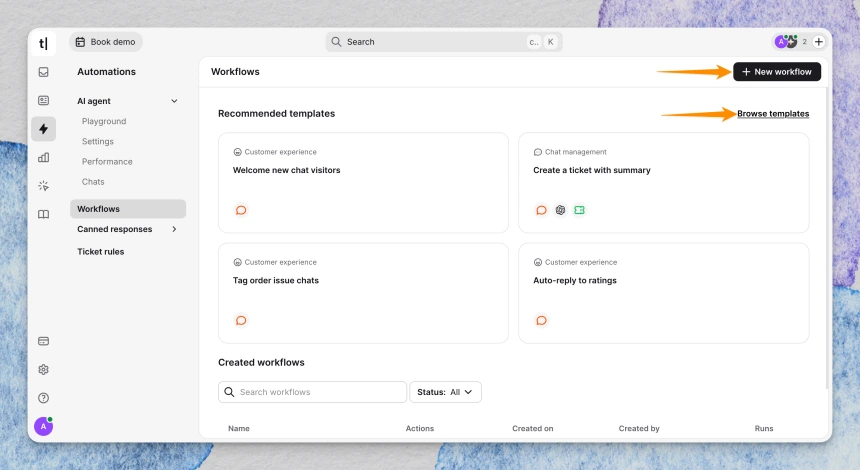
Task: Open the reports bar chart icon
Action: pyautogui.click(x=43, y=157)
